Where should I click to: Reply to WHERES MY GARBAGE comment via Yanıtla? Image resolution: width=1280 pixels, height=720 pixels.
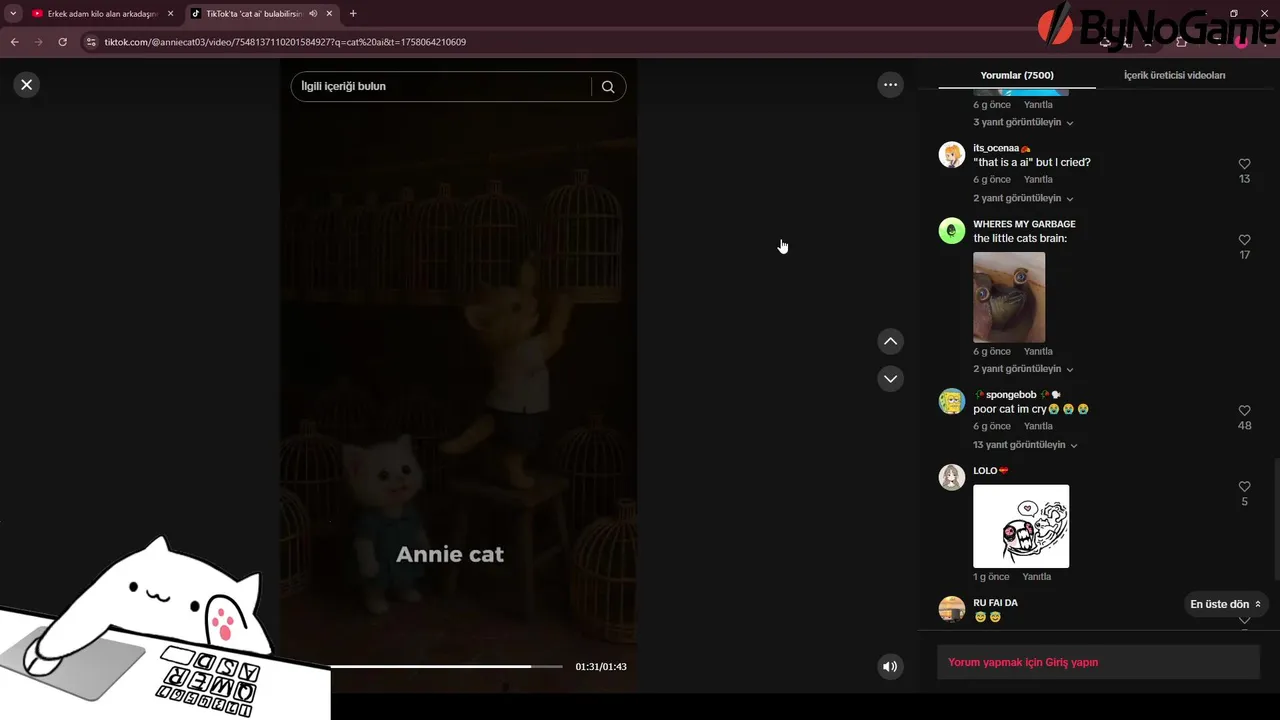1038,352
